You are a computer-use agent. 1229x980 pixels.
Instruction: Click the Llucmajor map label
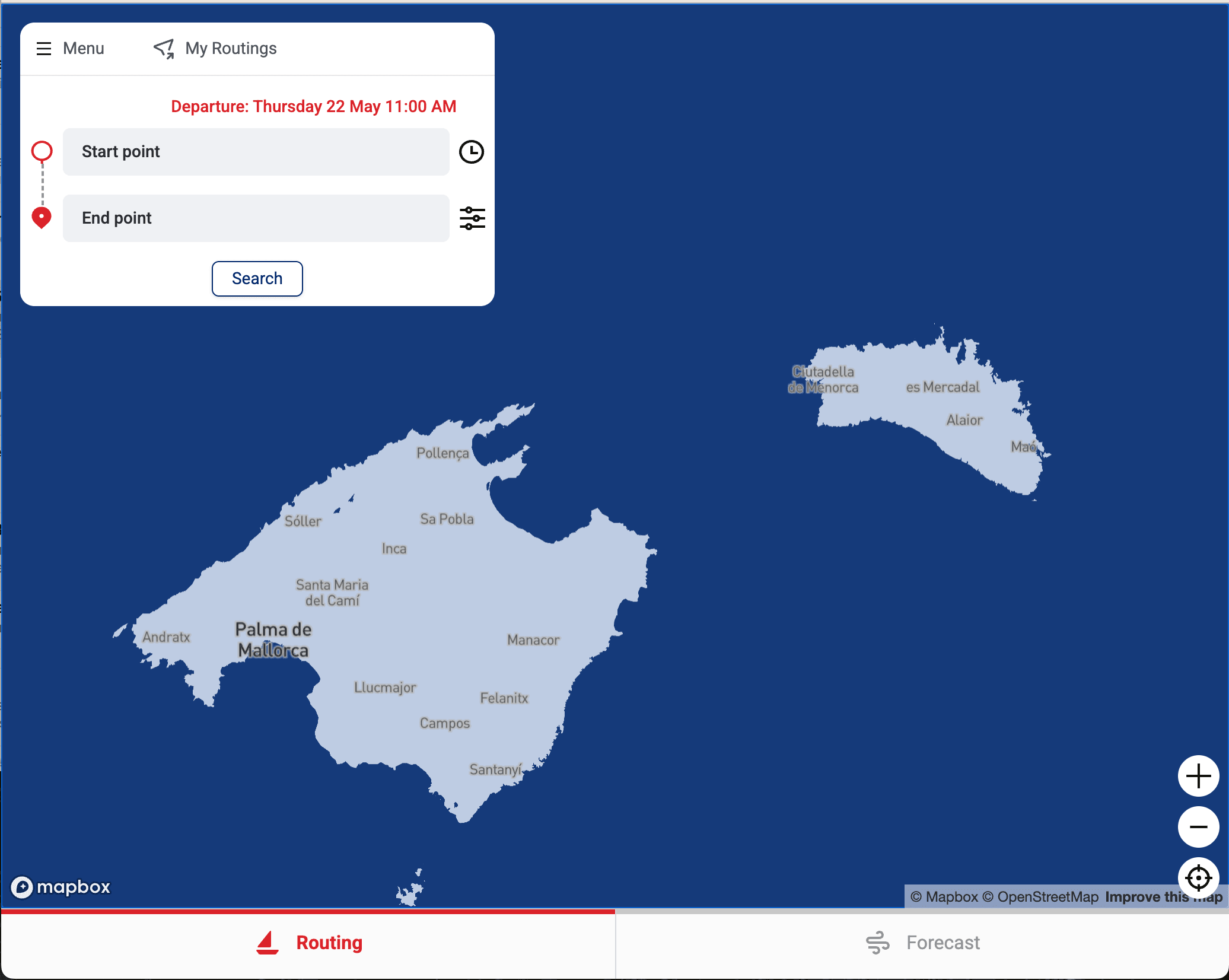[x=386, y=688]
